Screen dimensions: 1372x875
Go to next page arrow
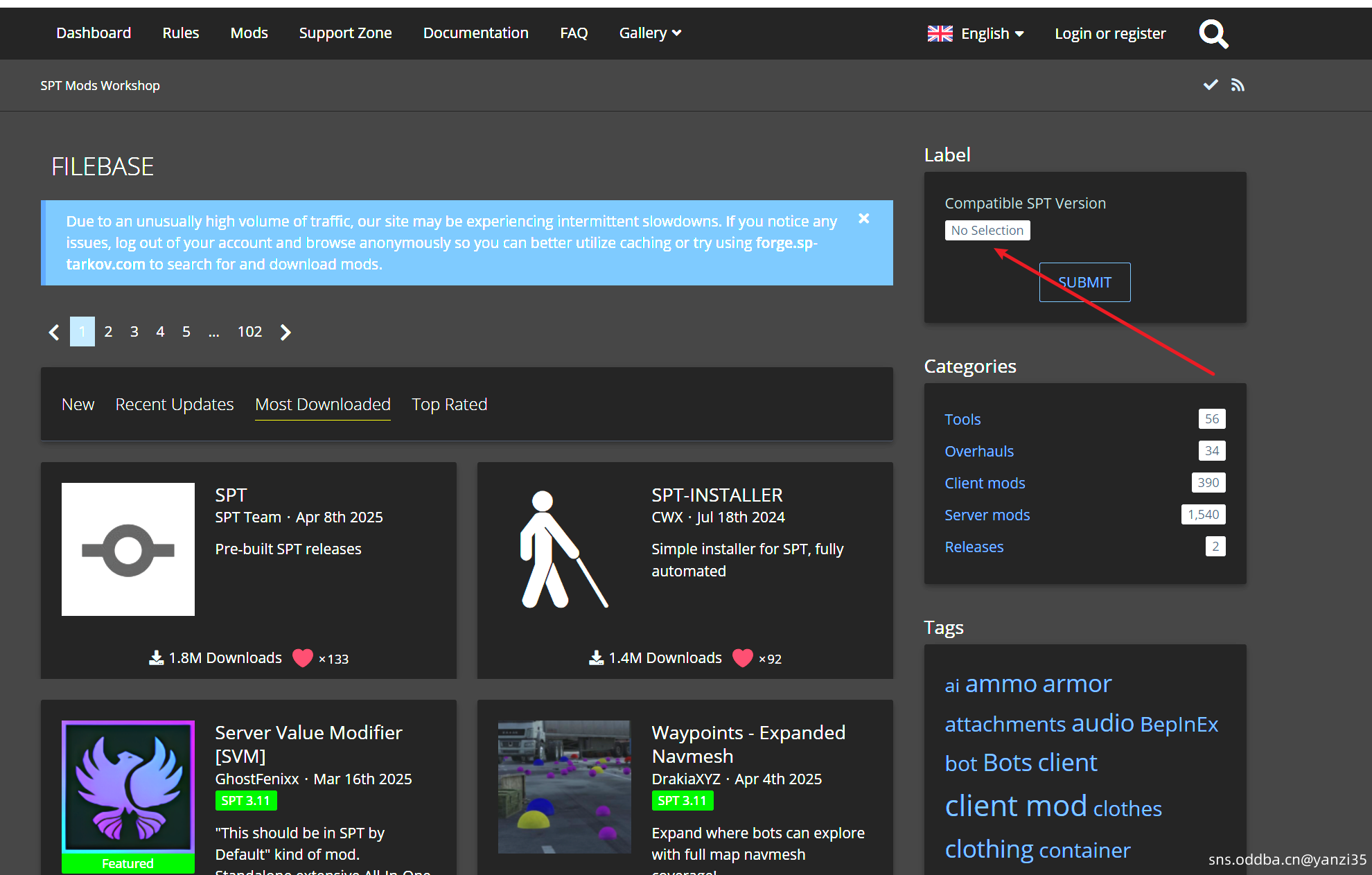(285, 332)
